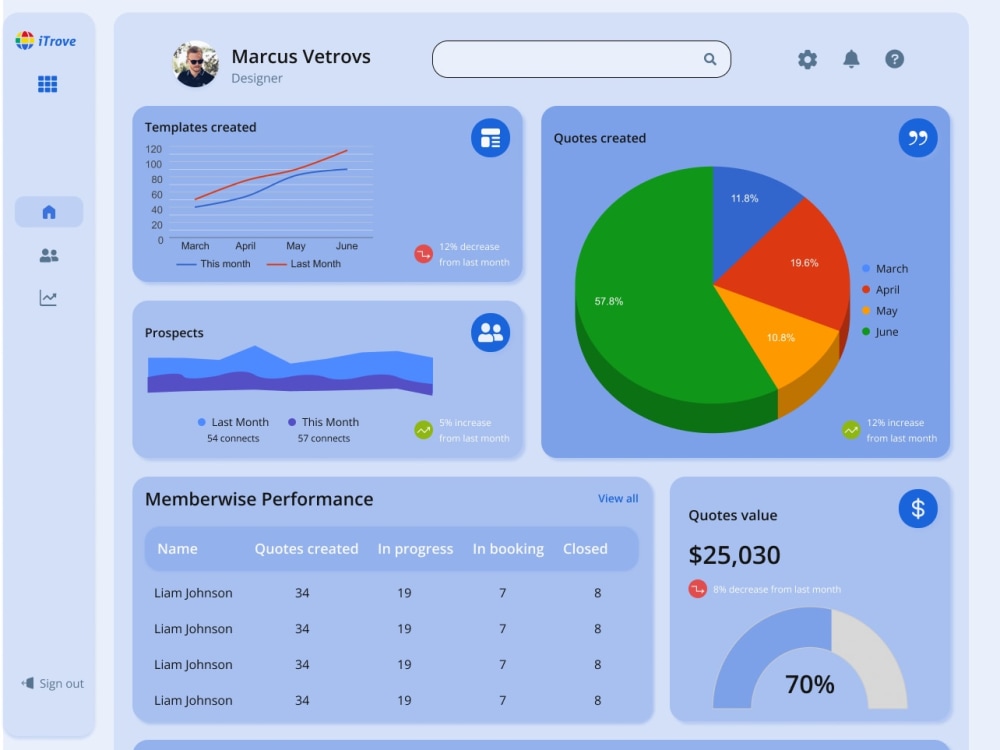Click the $25,030 quotes value amount
The width and height of the screenshot is (1000, 750).
point(734,555)
